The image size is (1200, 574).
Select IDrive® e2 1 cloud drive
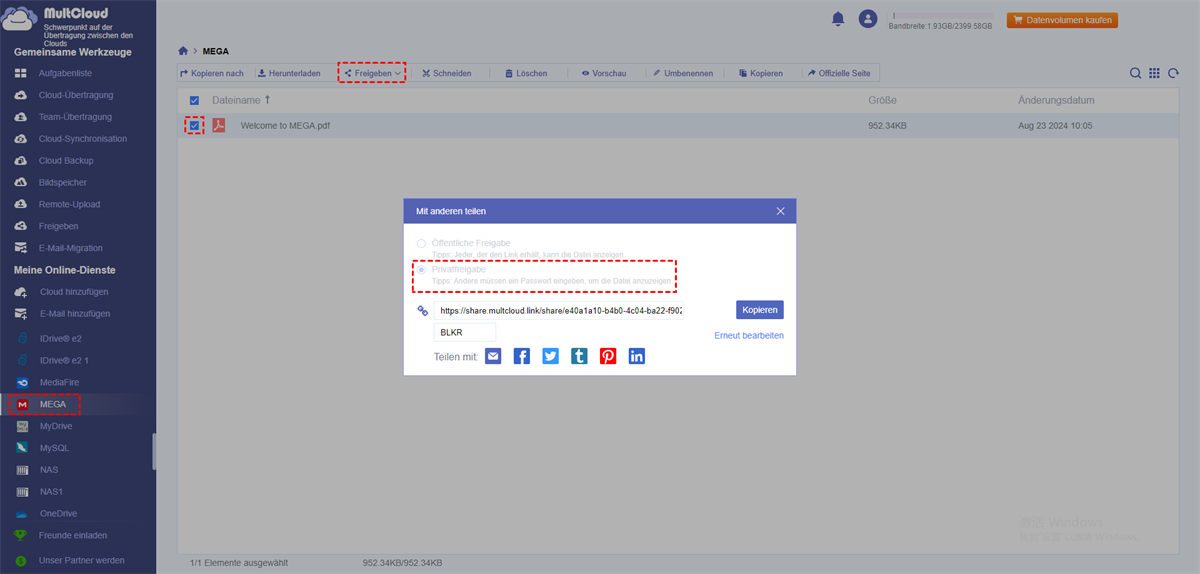click(x=66, y=360)
